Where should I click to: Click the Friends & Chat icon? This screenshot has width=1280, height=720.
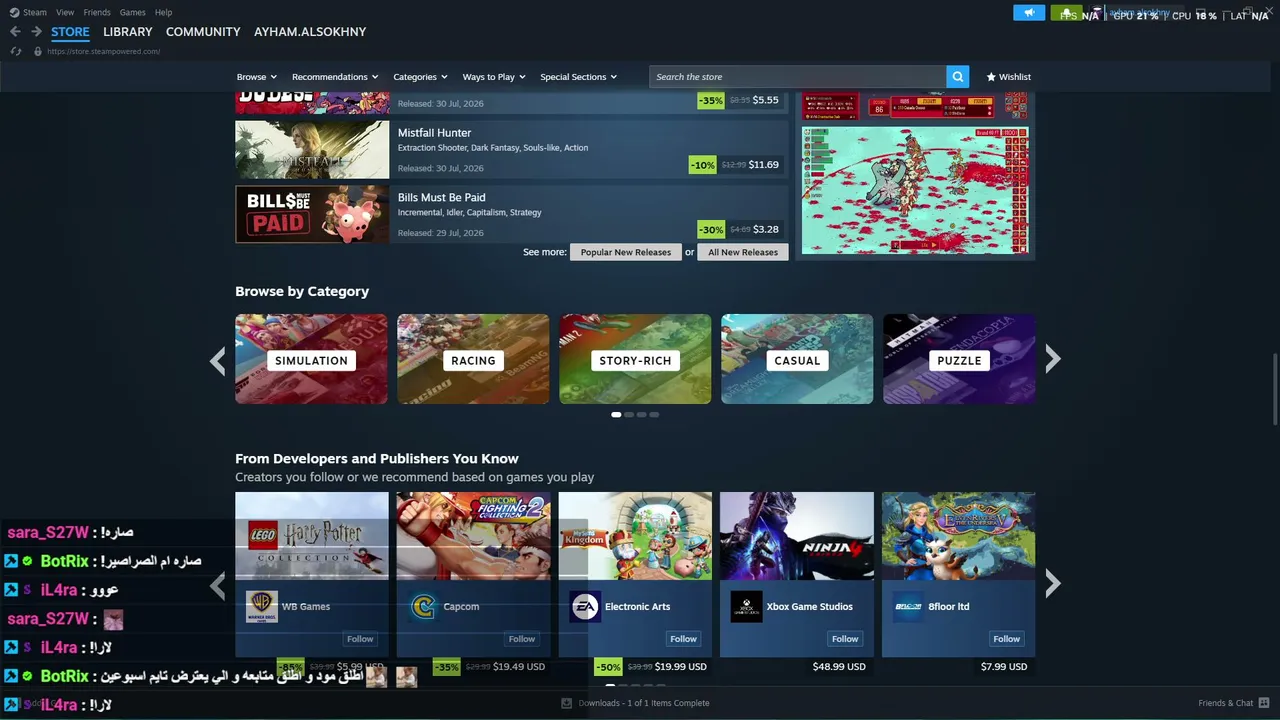click(1264, 703)
